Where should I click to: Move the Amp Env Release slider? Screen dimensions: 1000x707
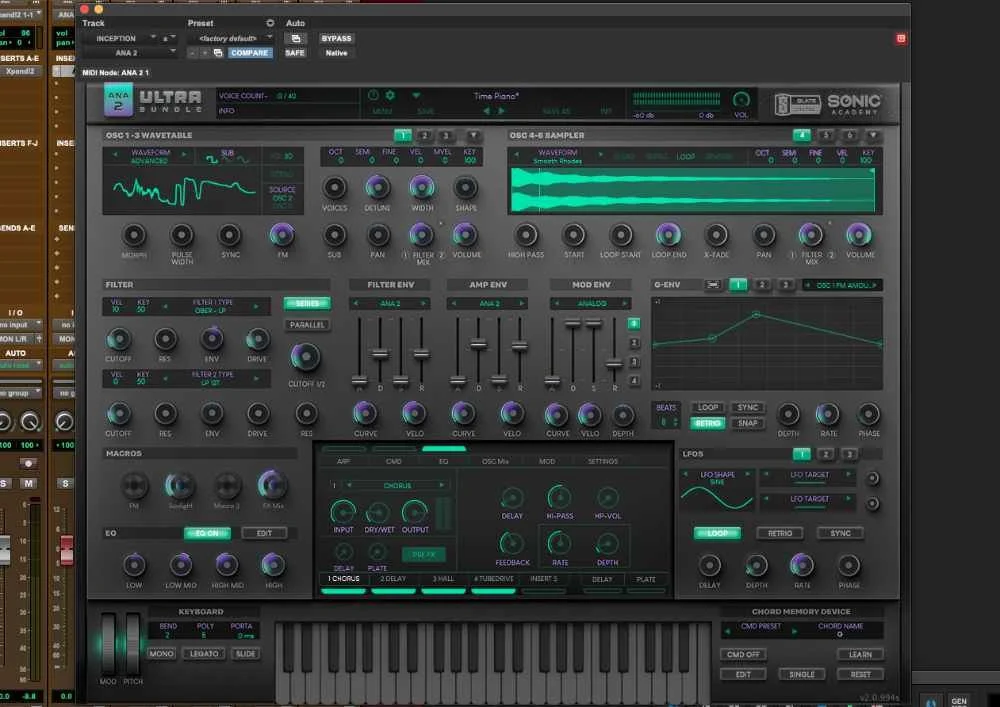(x=520, y=346)
